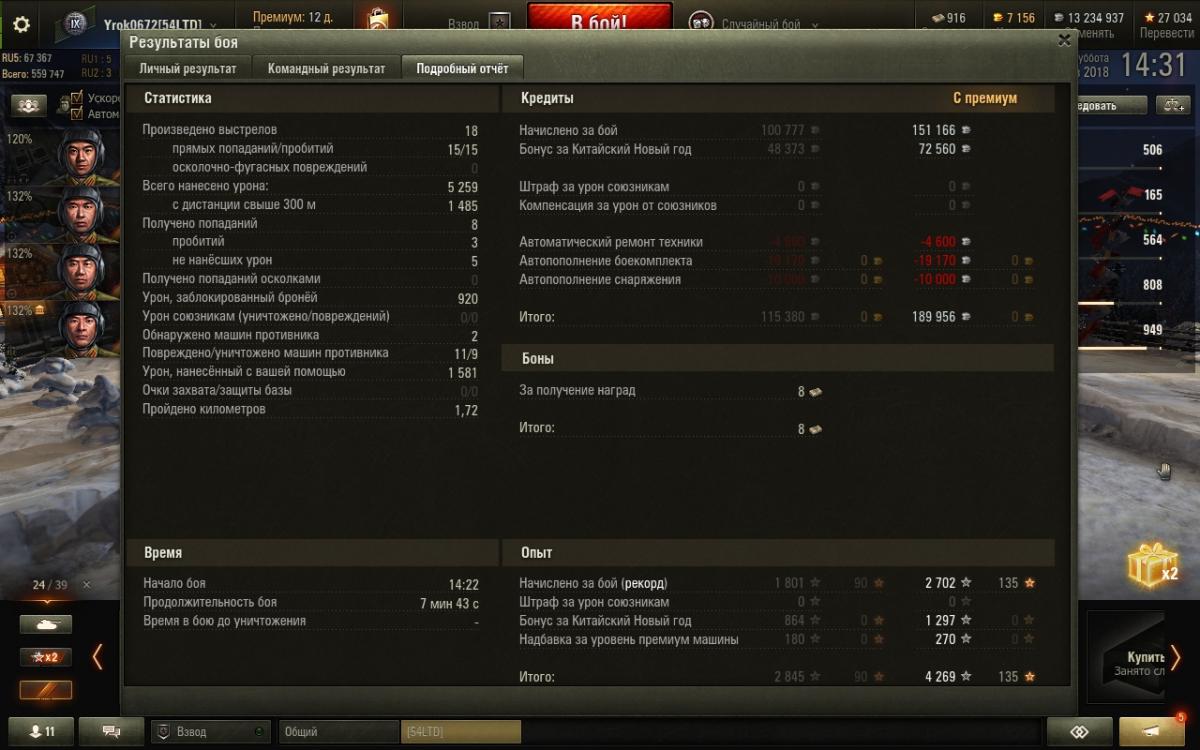Image resolution: width=1200 pixels, height=750 pixels.
Task: Open the bottom-right notification center icon
Action: [x=1152, y=731]
